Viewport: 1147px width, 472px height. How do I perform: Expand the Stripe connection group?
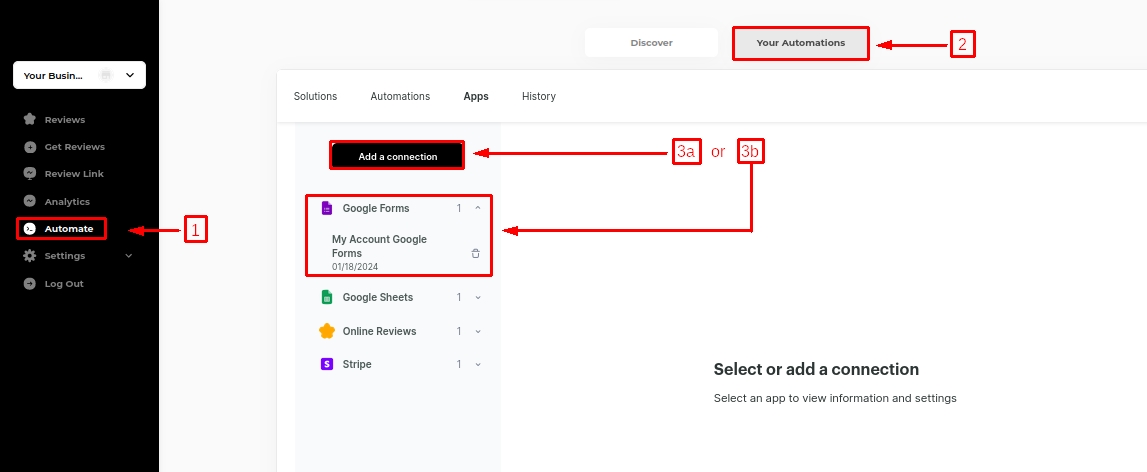(478, 365)
